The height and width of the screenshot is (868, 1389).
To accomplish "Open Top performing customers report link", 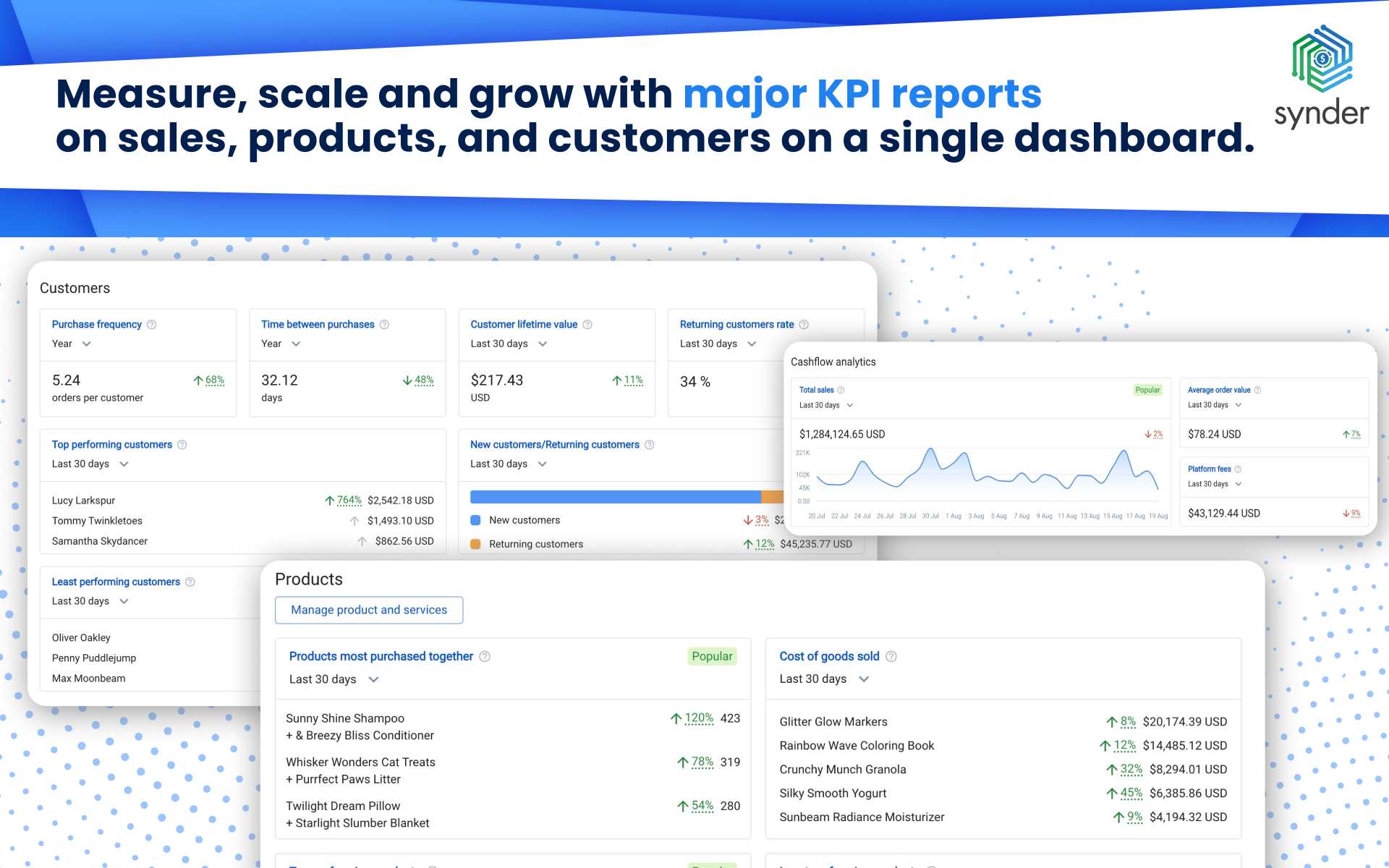I will point(112,445).
